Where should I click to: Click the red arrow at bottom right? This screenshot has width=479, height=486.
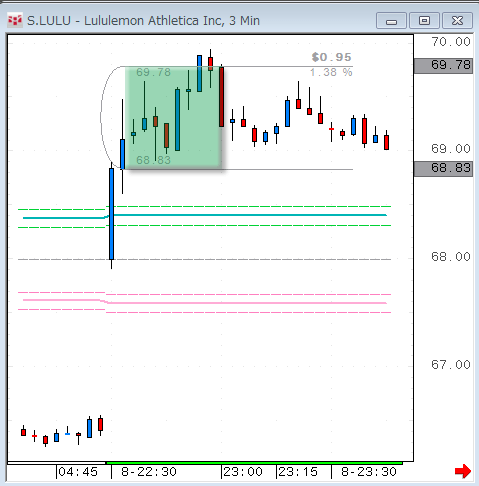point(463,471)
